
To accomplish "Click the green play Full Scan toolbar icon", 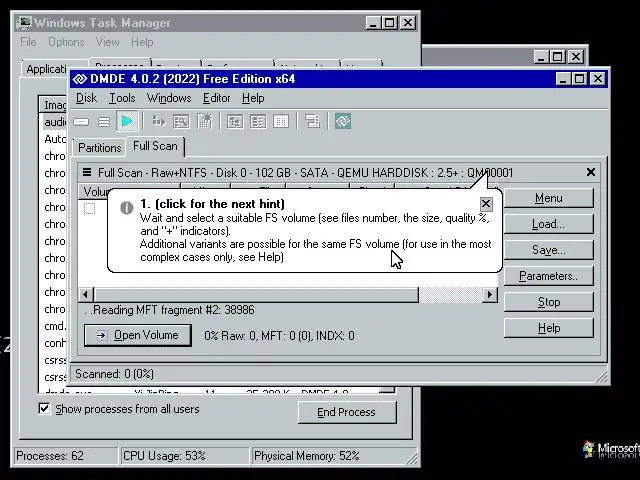I will [x=127, y=121].
